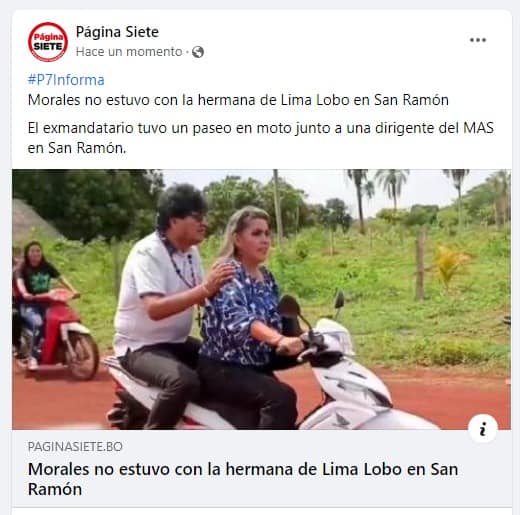Open the three-dot post options menu
Image resolution: width=520 pixels, height=515 pixels.
(x=478, y=40)
